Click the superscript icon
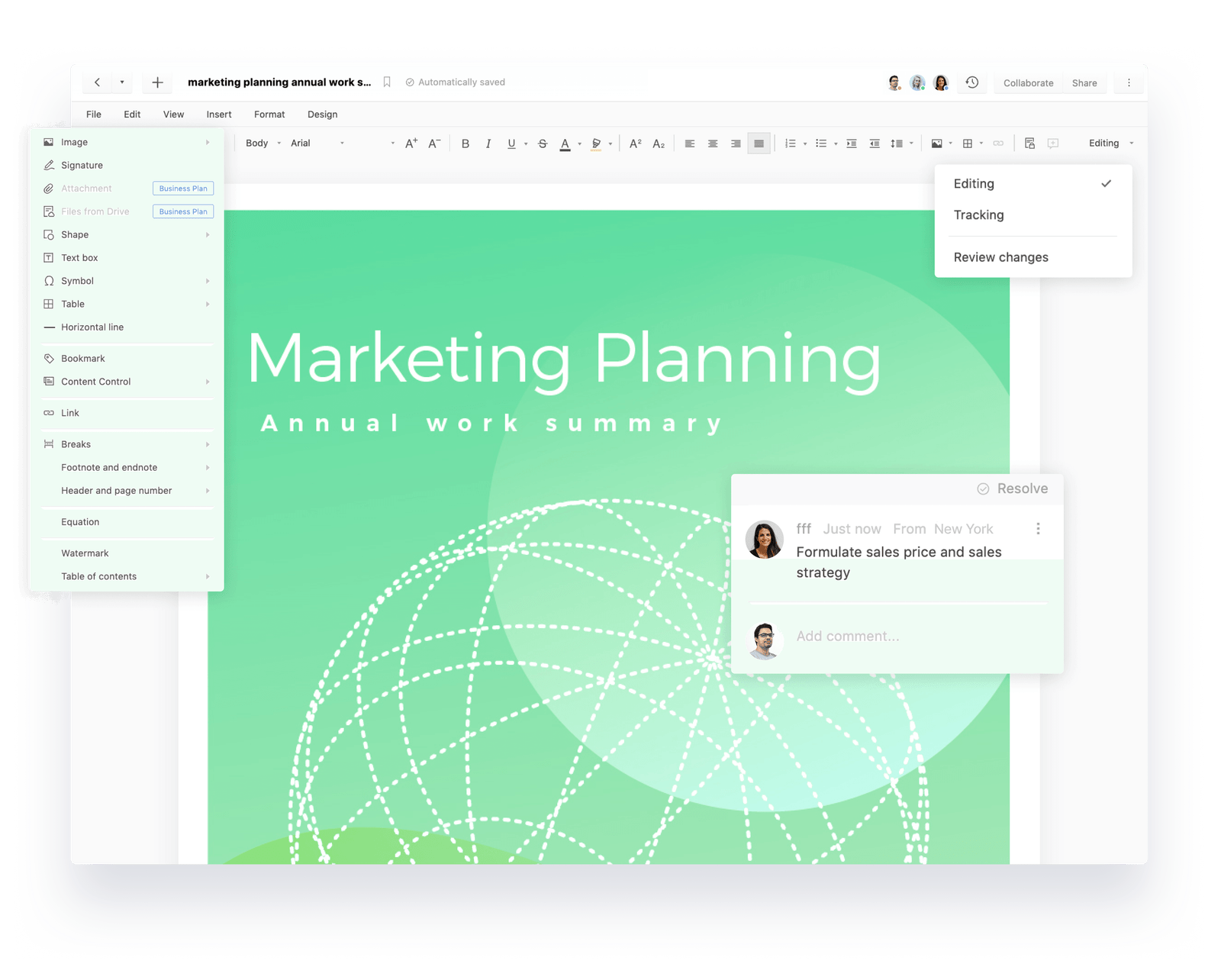 [635, 143]
